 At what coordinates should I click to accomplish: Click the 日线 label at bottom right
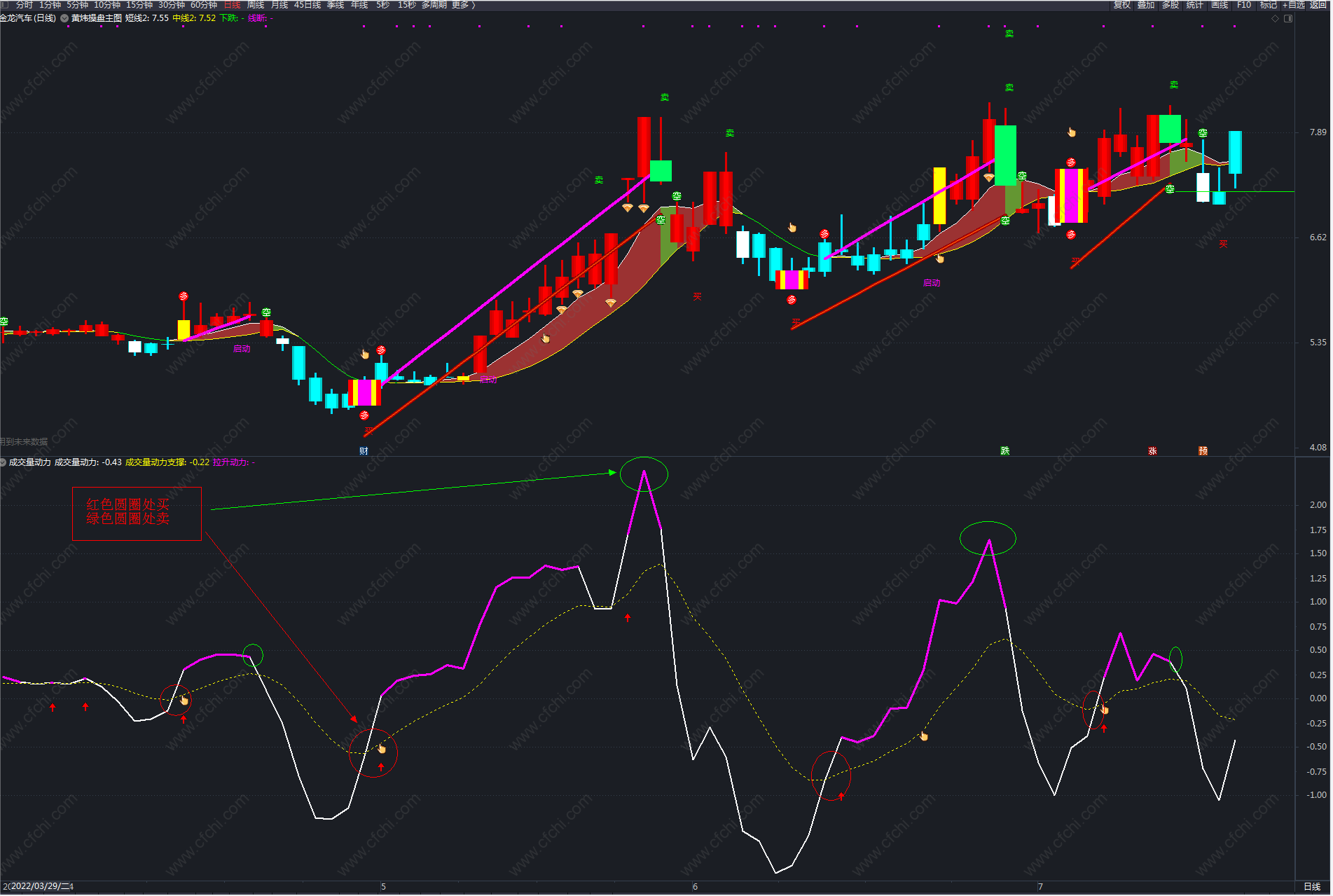pos(1312,887)
